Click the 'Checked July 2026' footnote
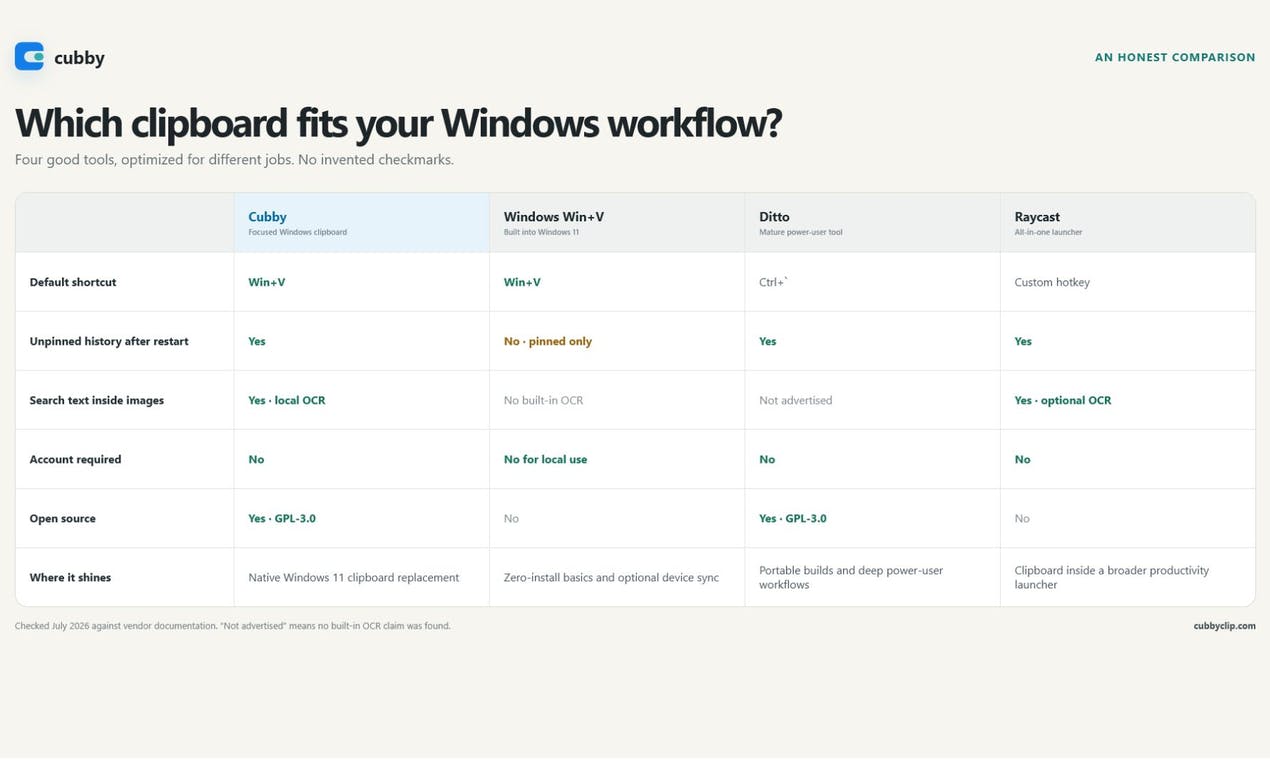 click(x=233, y=626)
